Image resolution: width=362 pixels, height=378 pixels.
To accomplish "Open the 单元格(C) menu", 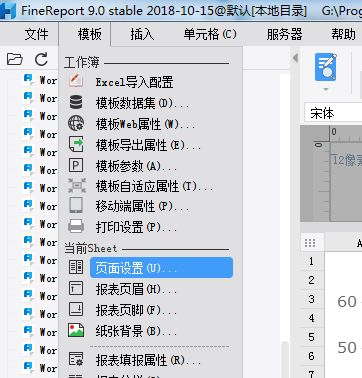I will 210,34.
